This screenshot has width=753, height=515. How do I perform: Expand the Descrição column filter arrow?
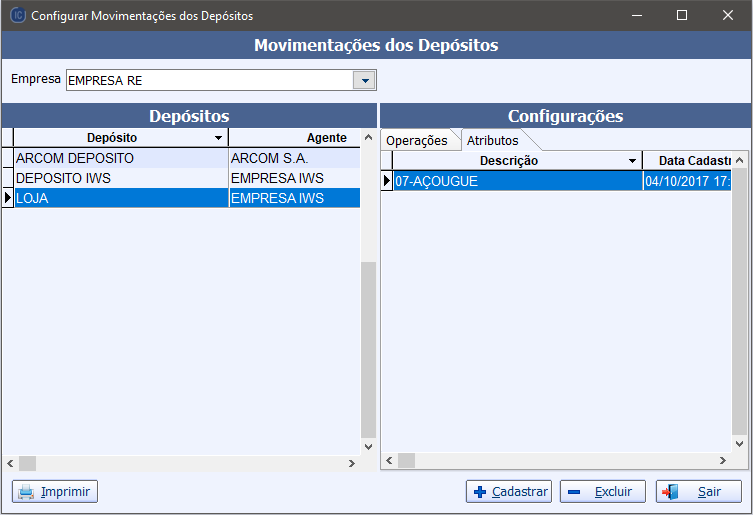coord(632,161)
